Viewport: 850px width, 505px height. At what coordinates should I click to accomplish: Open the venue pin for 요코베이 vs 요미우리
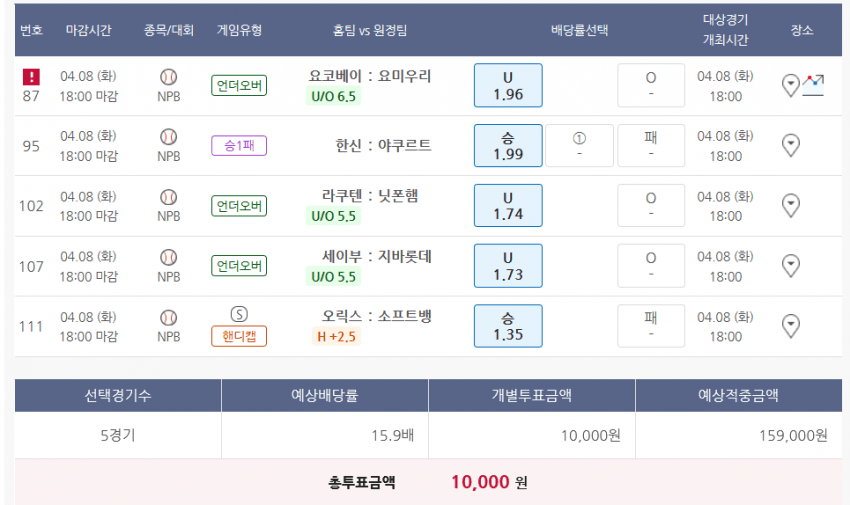tap(790, 85)
